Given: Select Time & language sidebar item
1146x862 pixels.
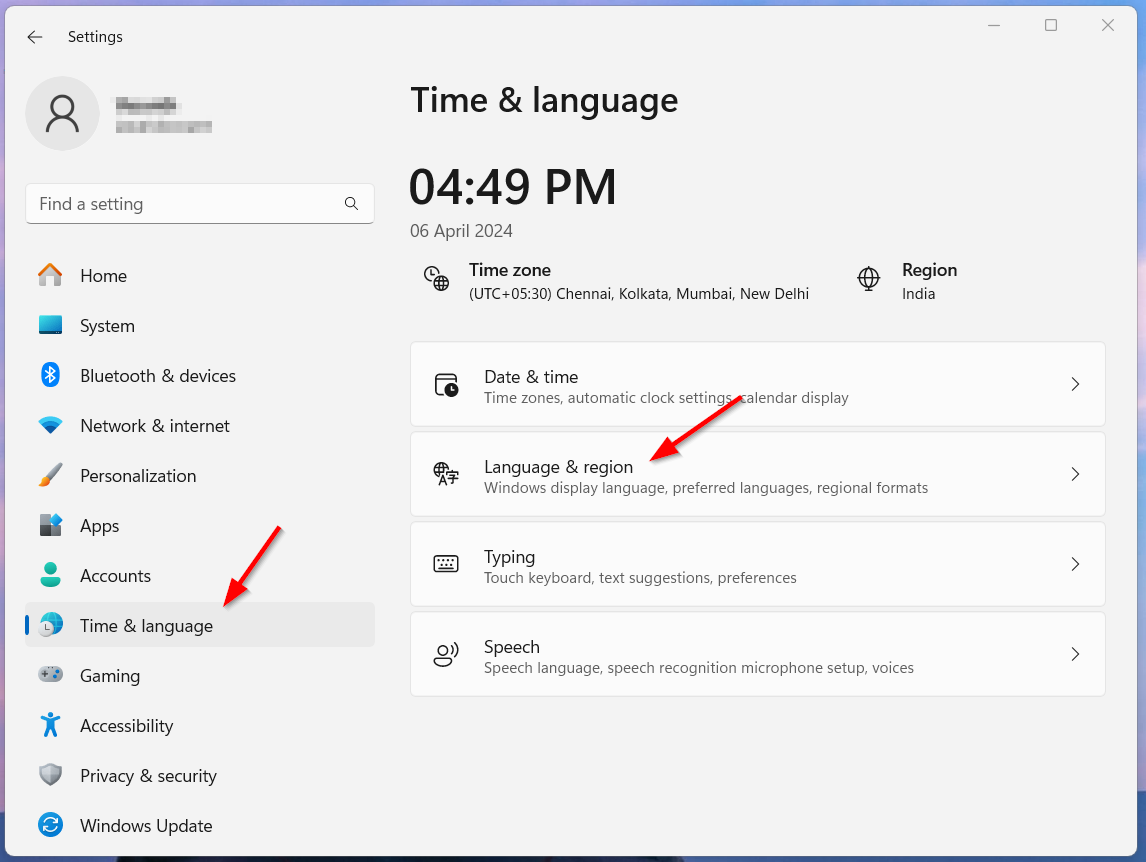Looking at the screenshot, I should (200, 625).
